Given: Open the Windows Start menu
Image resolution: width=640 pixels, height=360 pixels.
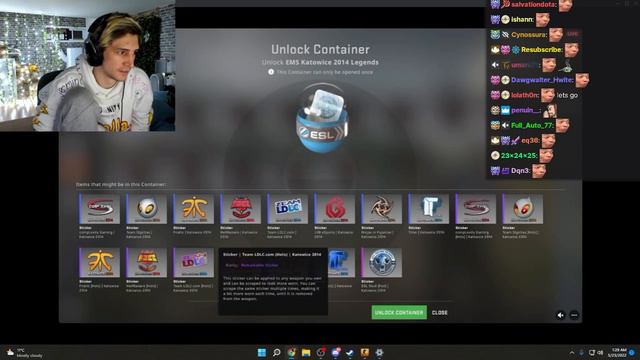Looking at the screenshot, I should point(262,352).
